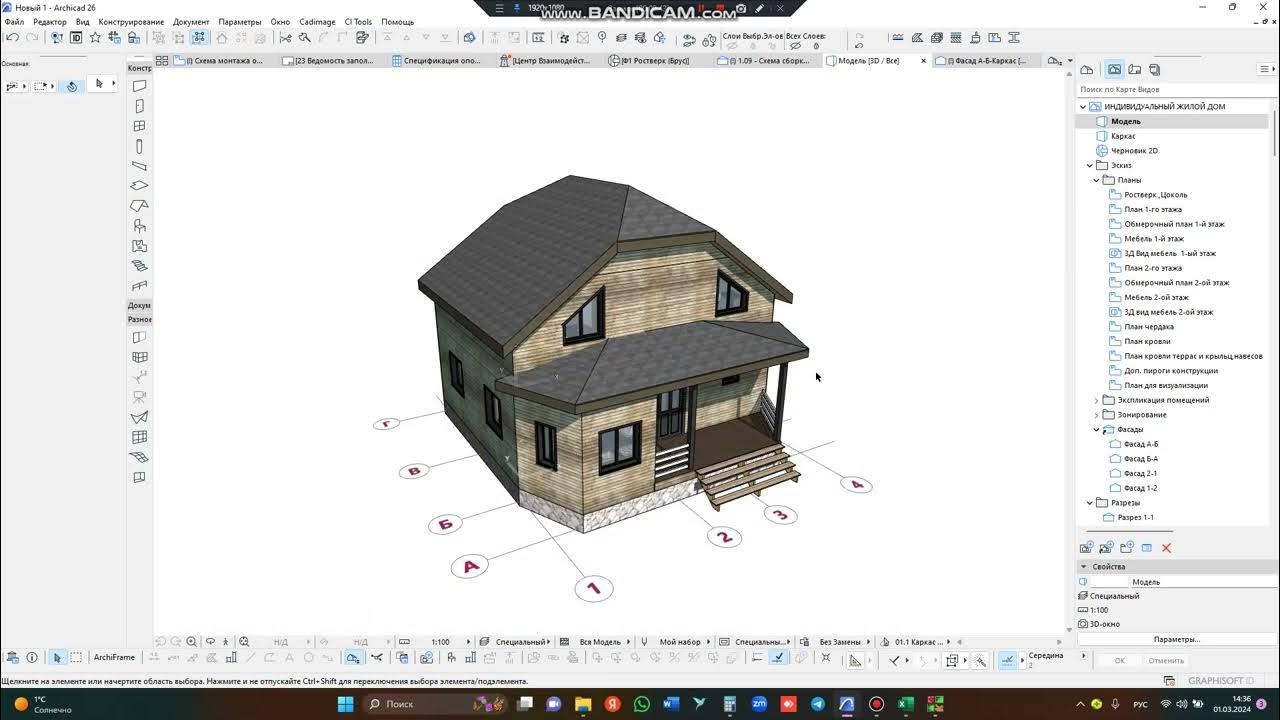Select the Beam tool in toolbox
This screenshot has height=720, width=1280.
coord(140,166)
